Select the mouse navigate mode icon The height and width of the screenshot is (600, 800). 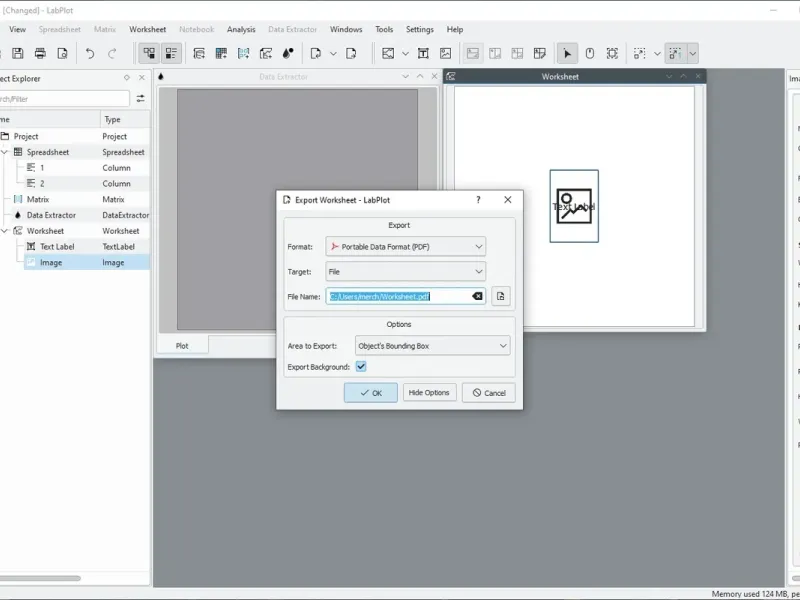(x=590, y=54)
